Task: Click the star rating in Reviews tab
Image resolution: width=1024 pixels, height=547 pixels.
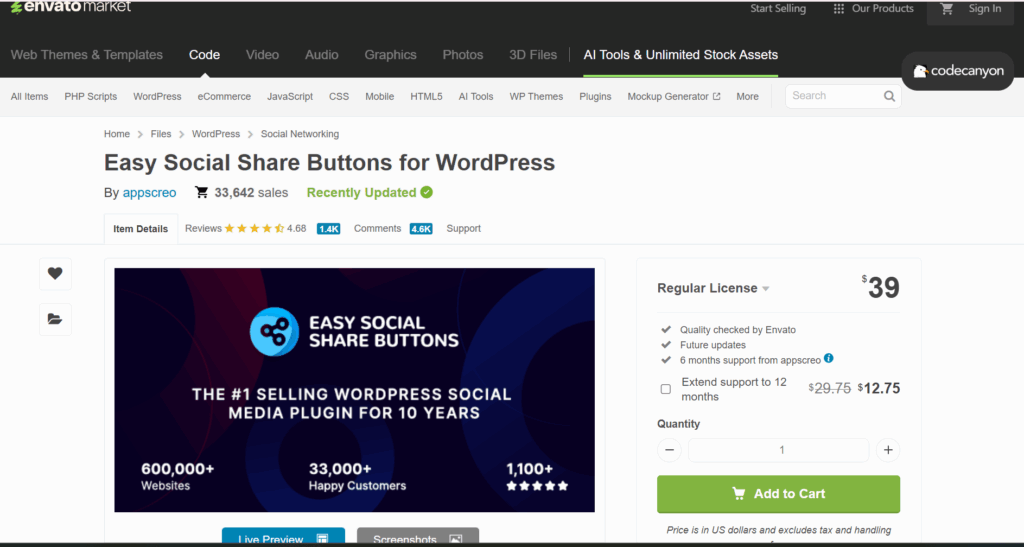Action: tap(254, 228)
